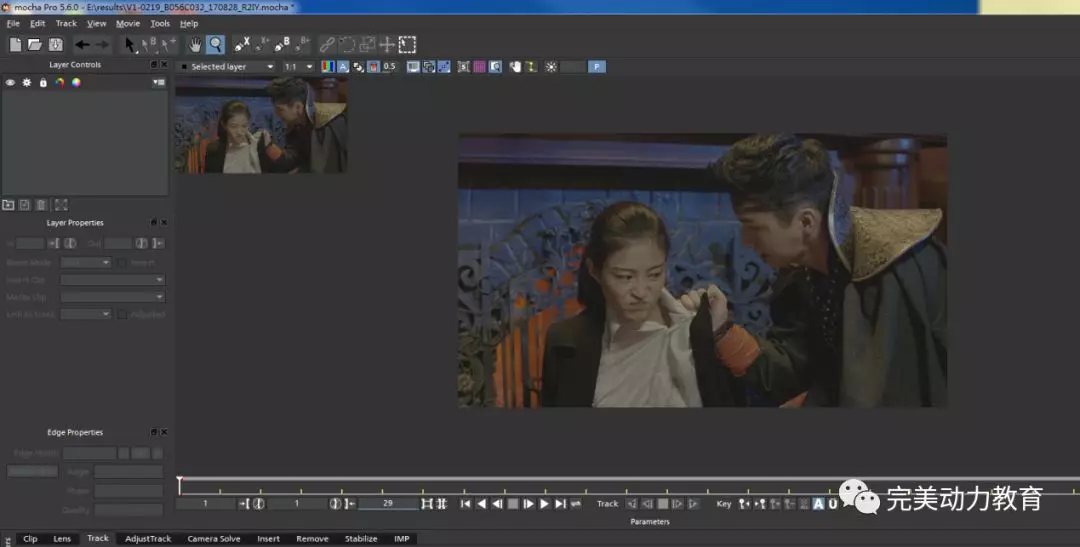
Task: Choose the Create Bezier-Spline layer pen tool
Action: 282,45
